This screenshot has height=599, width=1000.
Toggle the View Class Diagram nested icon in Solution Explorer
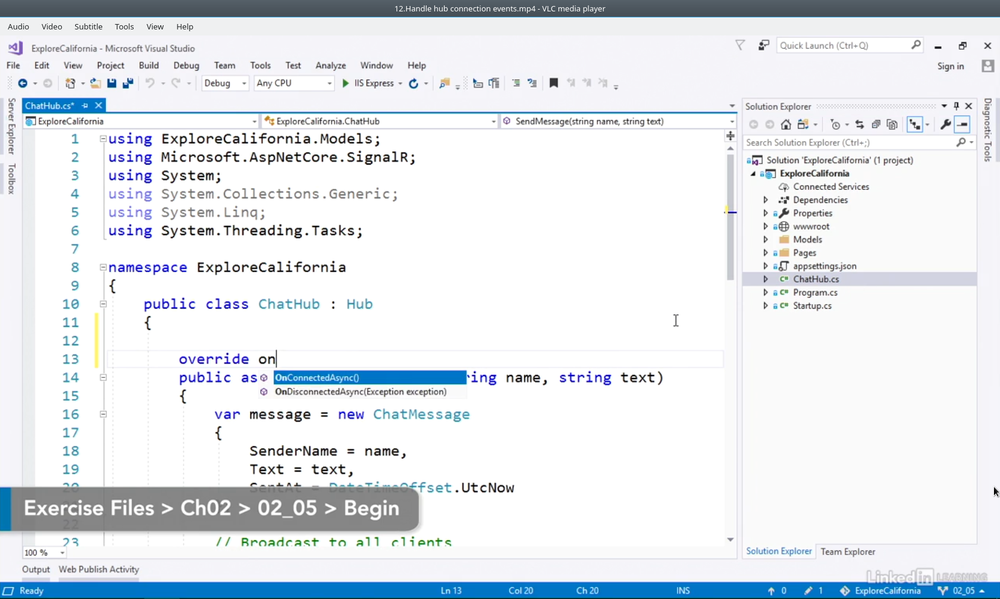click(915, 124)
